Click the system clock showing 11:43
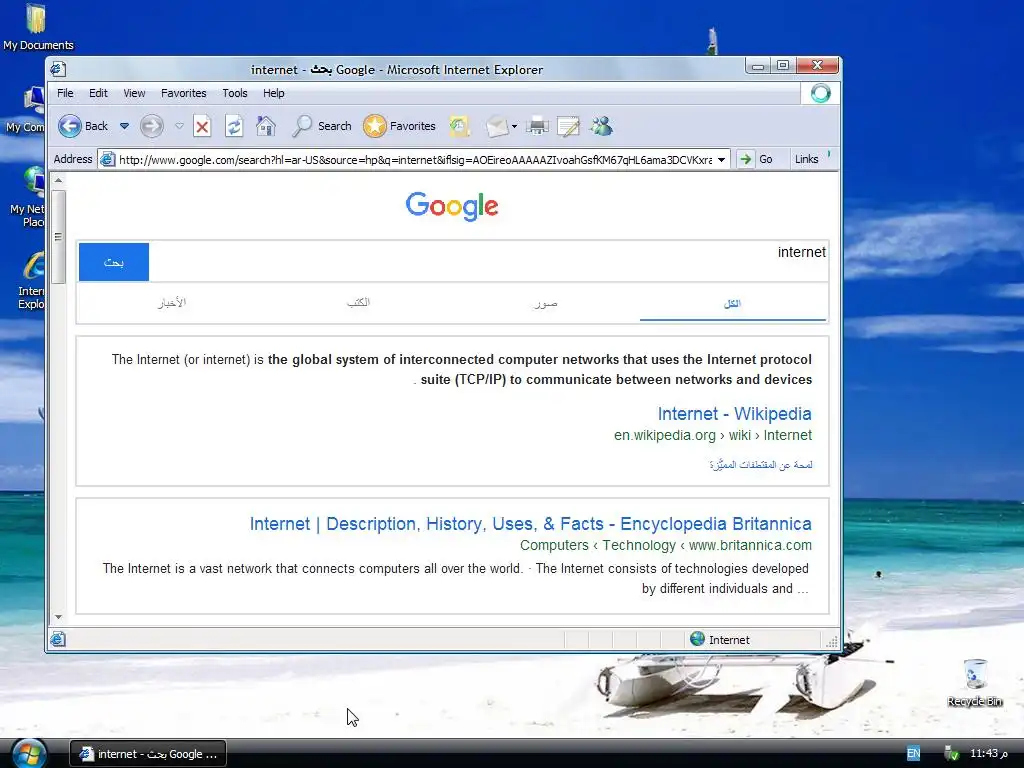 pos(988,754)
